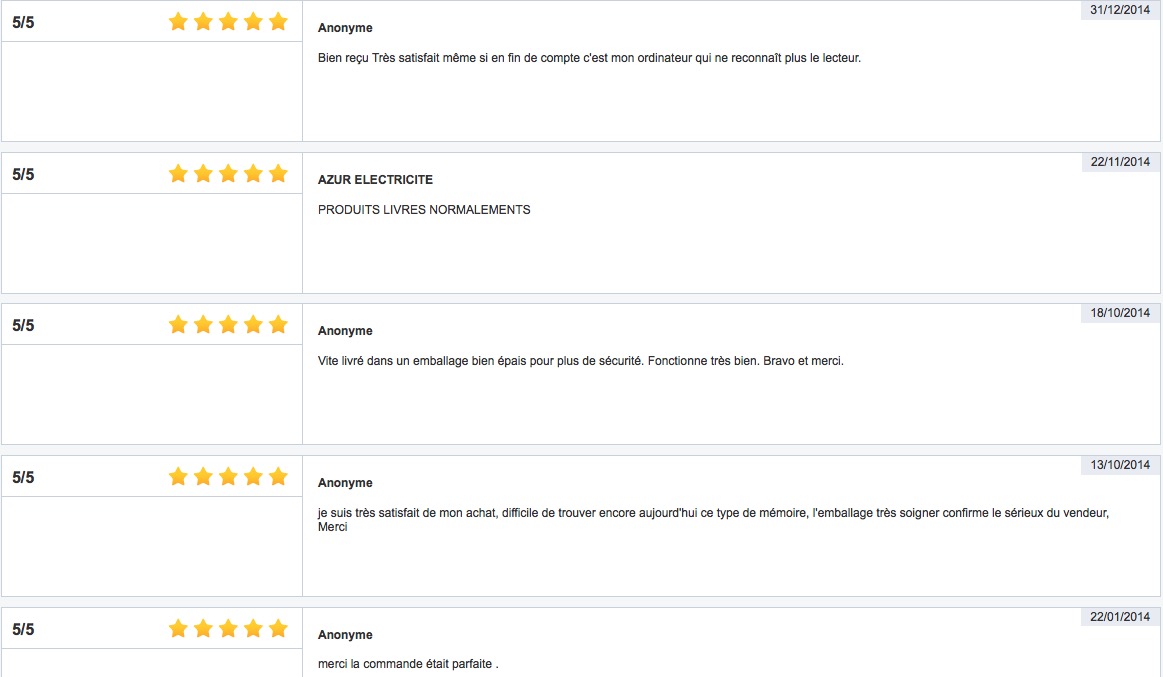Open the AZUR ELECTRICITE reviewer name
1163x677 pixels.
(x=375, y=180)
